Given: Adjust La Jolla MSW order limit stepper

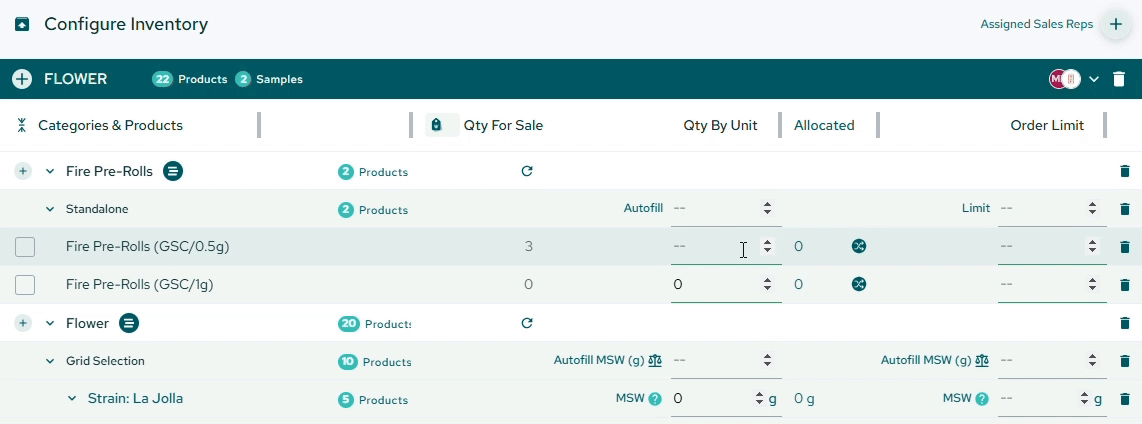Looking at the screenshot, I should [1086, 399].
